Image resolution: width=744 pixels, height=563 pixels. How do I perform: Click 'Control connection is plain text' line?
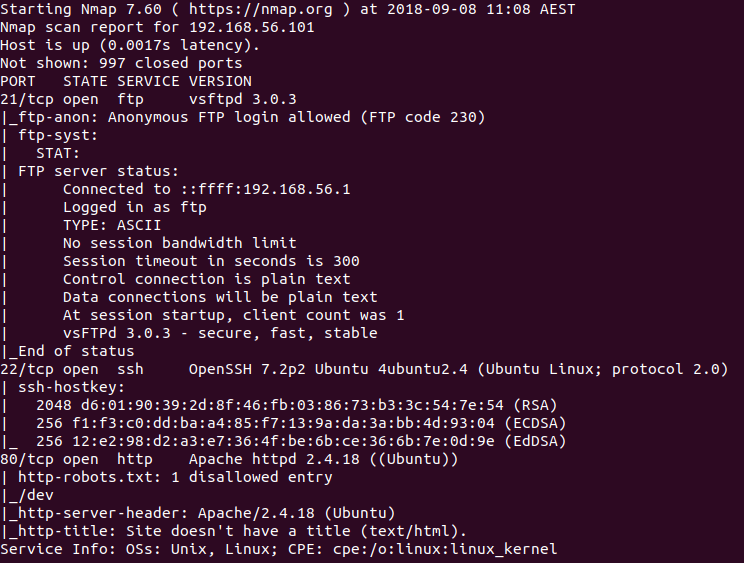pos(207,279)
